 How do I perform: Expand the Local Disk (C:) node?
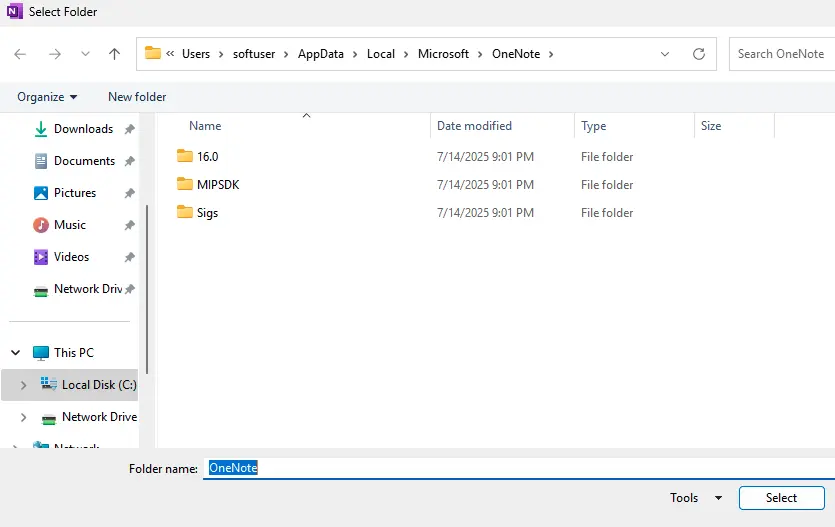[x=23, y=385]
